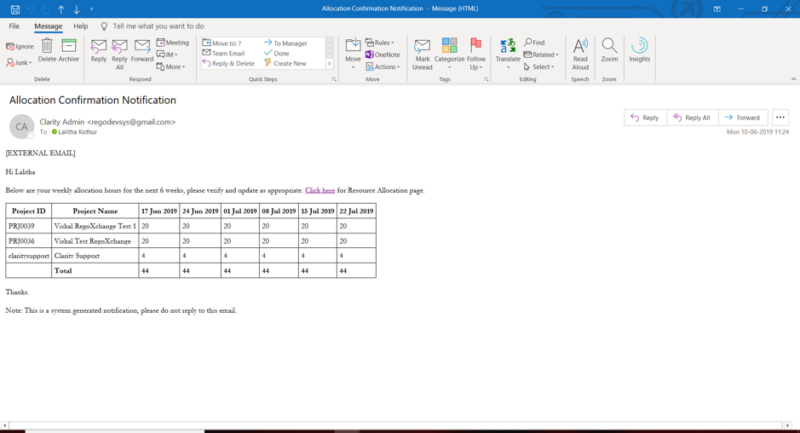The width and height of the screenshot is (800, 433).
Task: Click the CA sender avatar
Action: [x=21, y=126]
